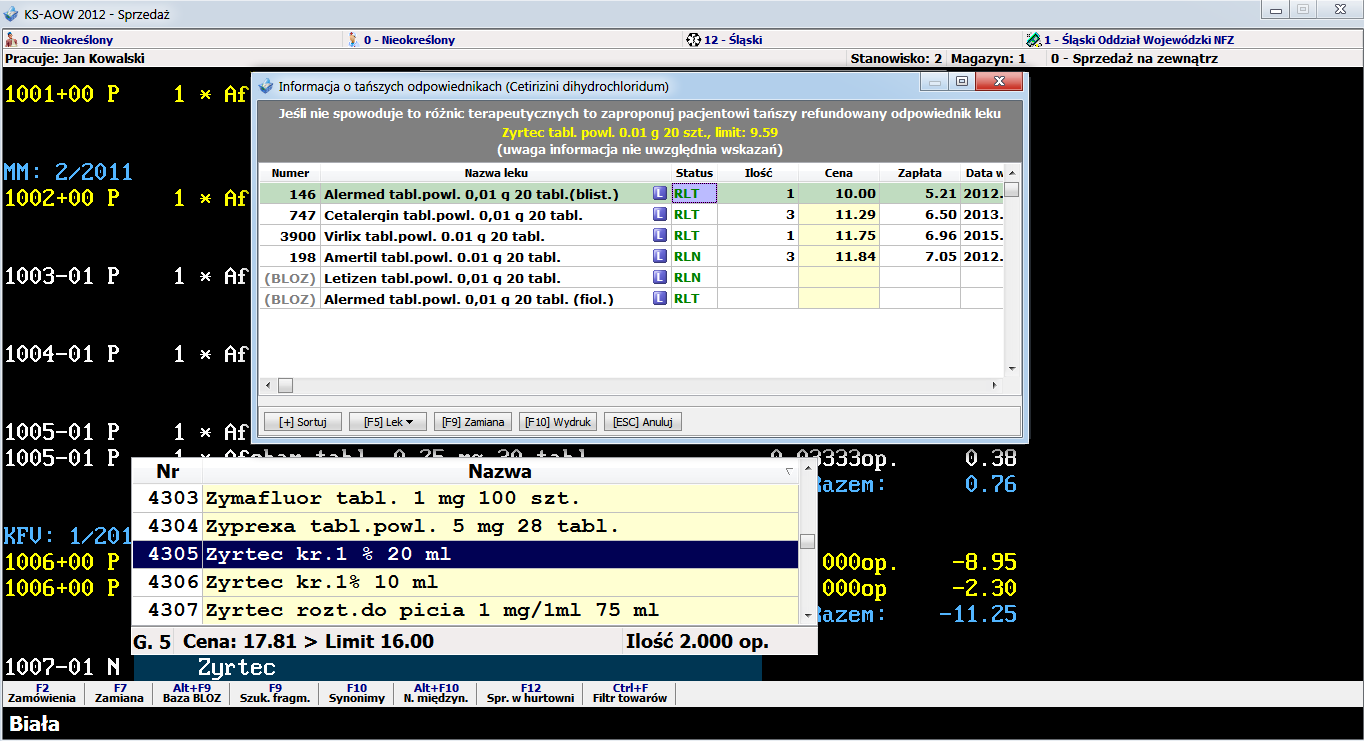Click the L icon in the Virlix row
Screen dimensions: 1364x741
(659, 235)
